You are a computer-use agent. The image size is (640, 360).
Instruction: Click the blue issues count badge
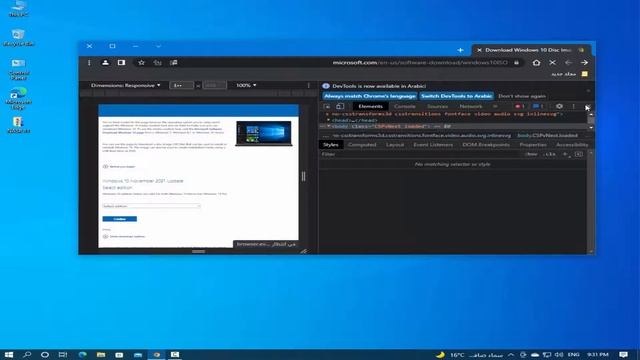point(538,107)
